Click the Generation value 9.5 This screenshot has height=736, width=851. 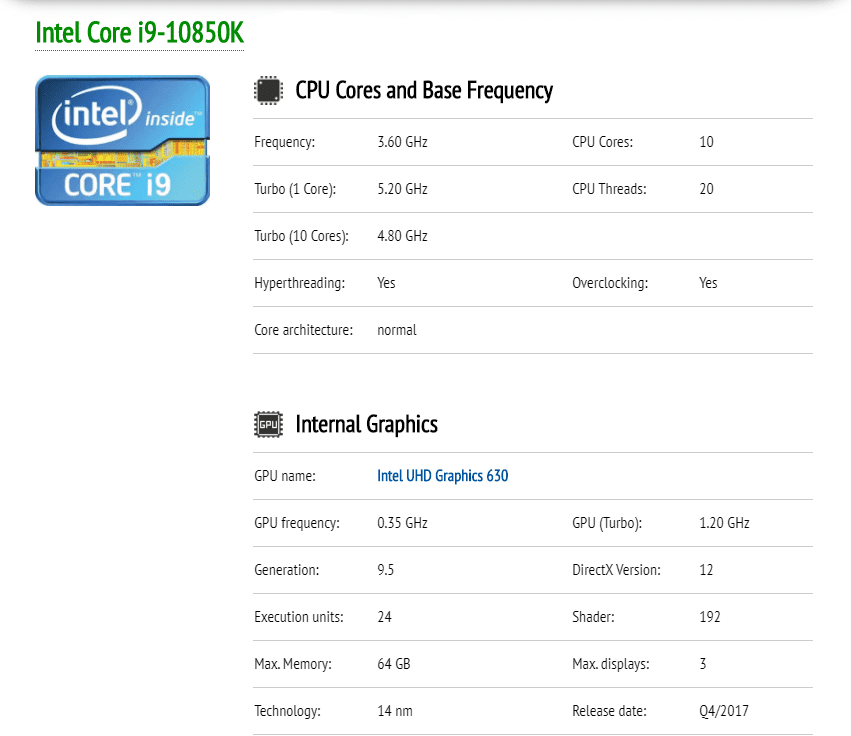click(x=385, y=570)
